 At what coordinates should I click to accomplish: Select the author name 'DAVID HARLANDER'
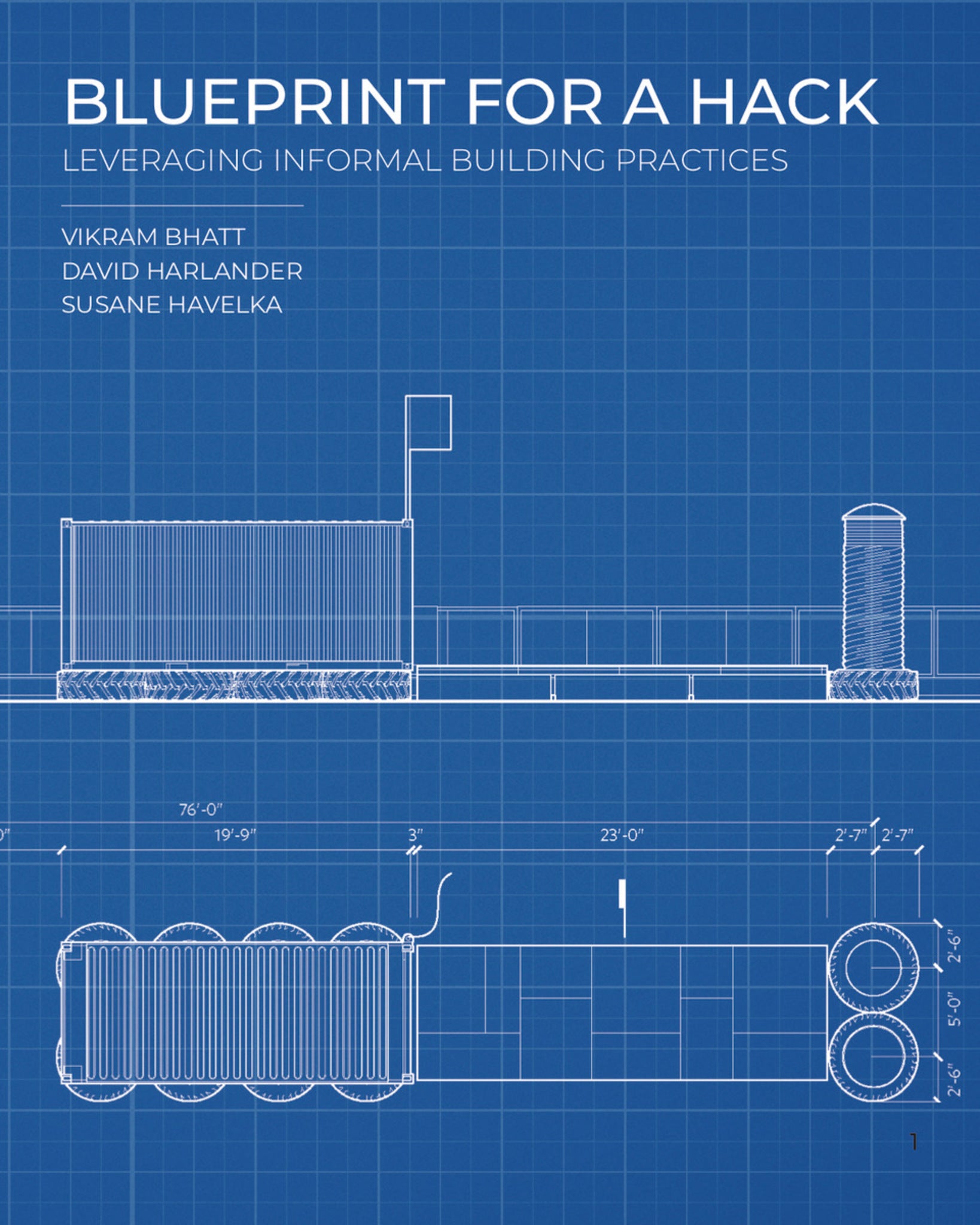[x=182, y=271]
